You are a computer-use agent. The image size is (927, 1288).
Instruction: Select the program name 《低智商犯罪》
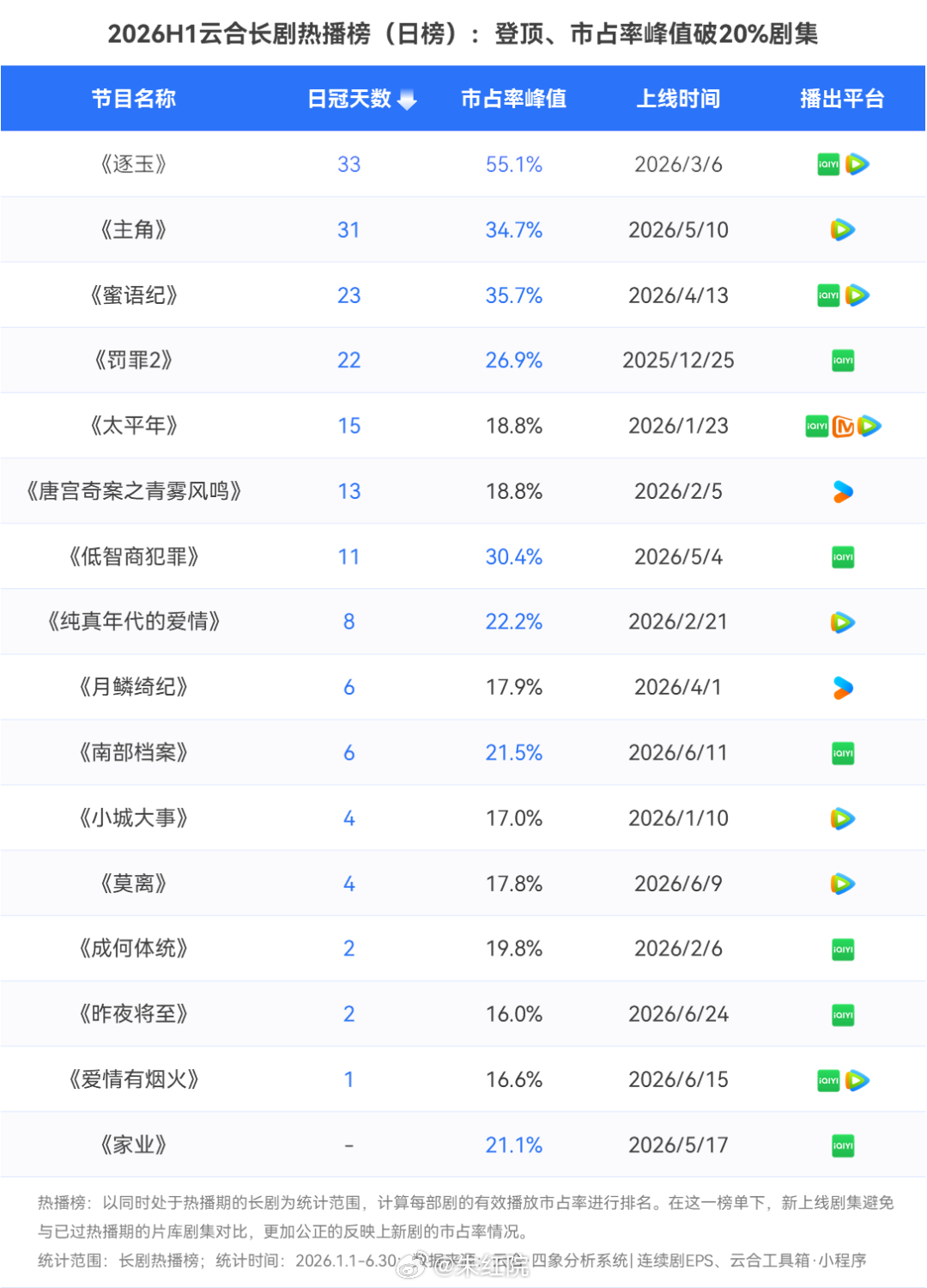[x=134, y=557]
